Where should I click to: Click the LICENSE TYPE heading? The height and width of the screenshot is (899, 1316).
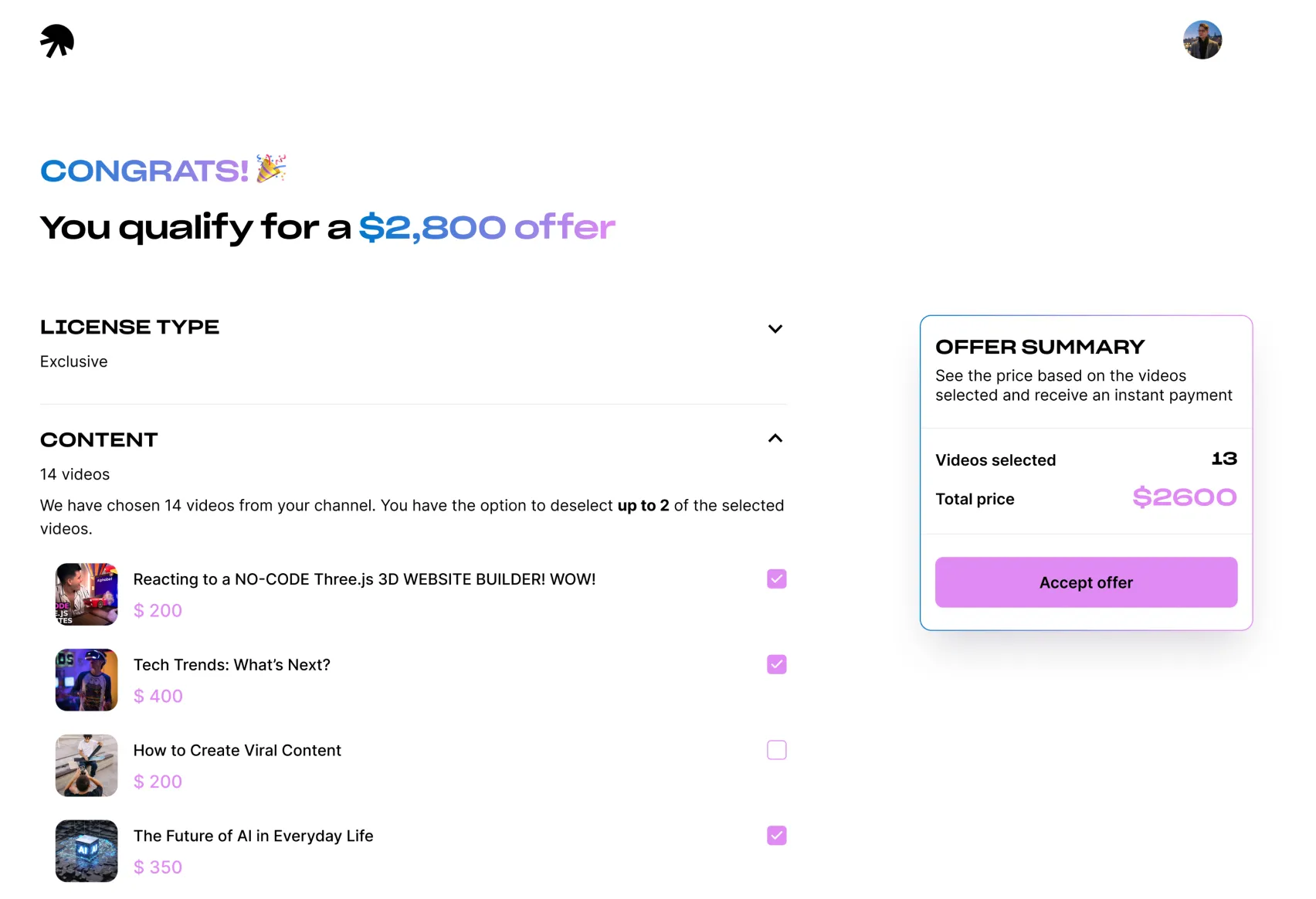(x=130, y=327)
